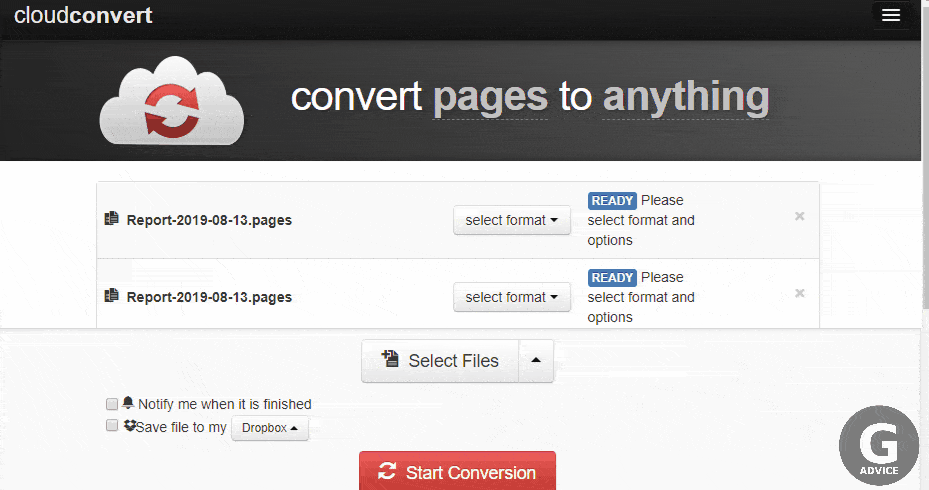The height and width of the screenshot is (490, 929).
Task: Open the hamburger menu in the header
Action: 890,15
